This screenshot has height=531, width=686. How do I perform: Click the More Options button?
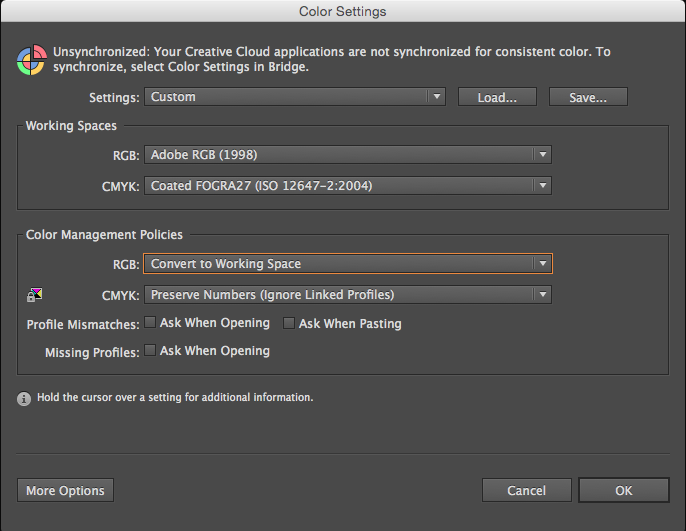(65, 490)
